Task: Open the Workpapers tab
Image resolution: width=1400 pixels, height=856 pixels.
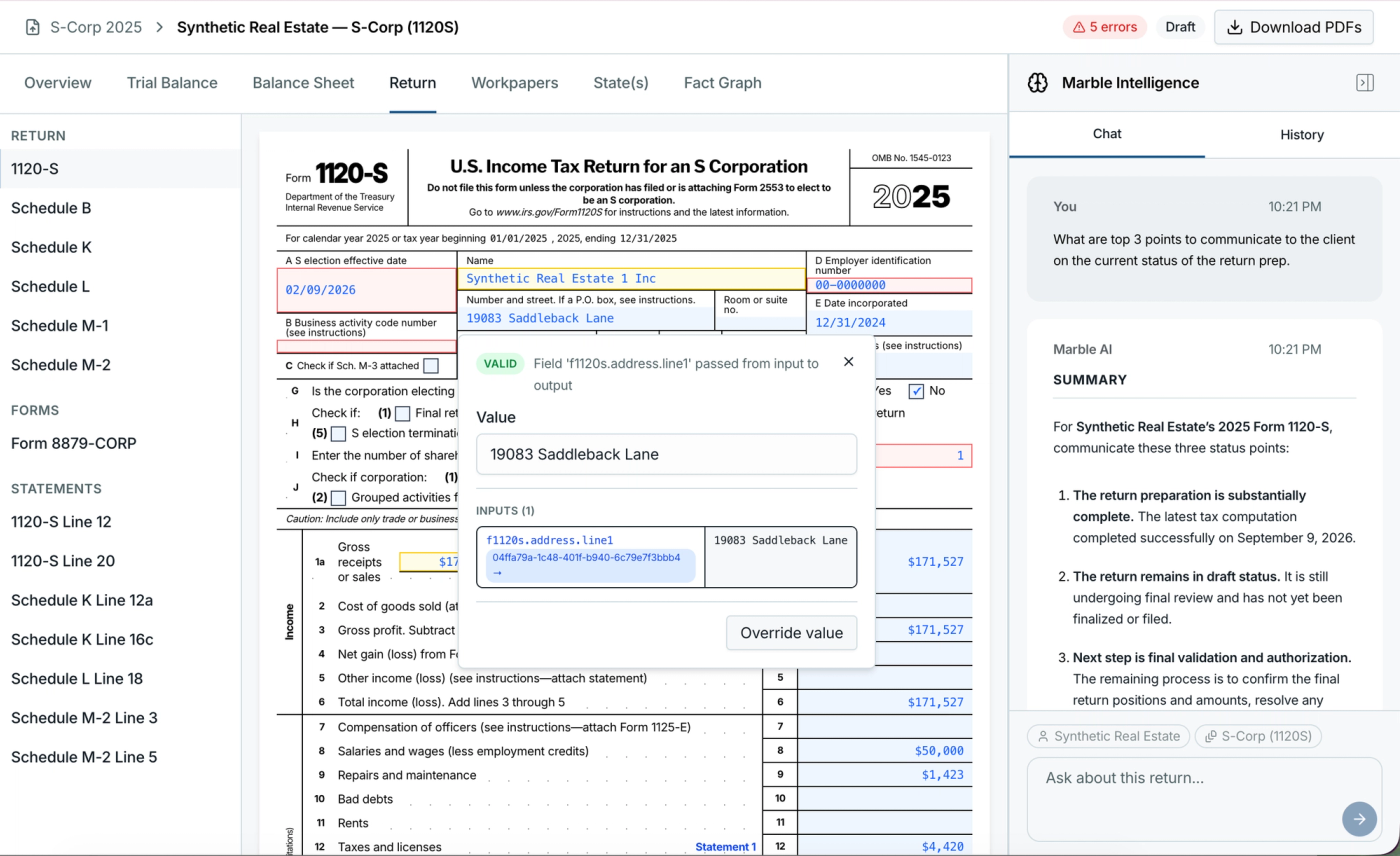Action: [x=515, y=83]
